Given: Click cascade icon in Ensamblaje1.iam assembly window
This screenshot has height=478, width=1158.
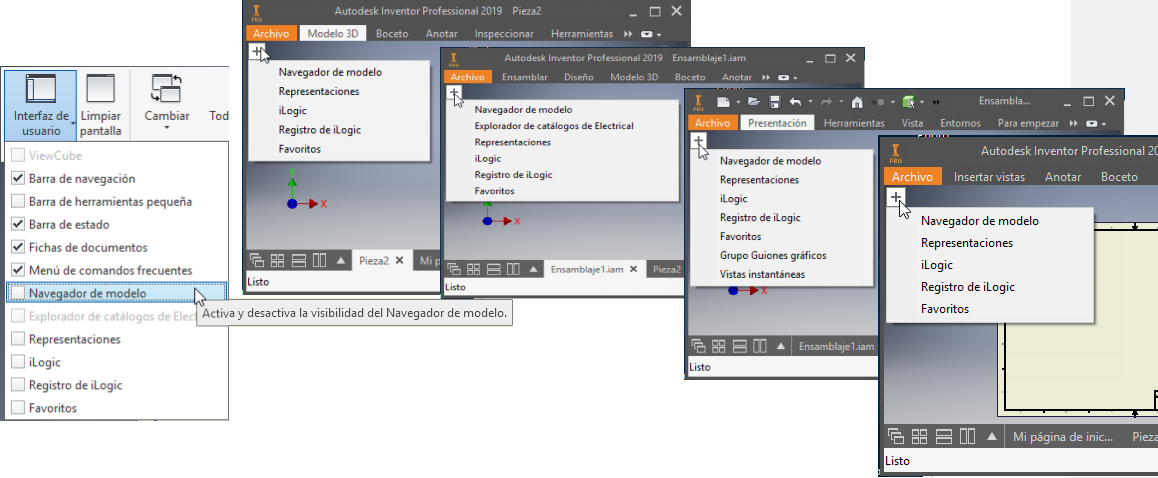Looking at the screenshot, I should point(455,269).
